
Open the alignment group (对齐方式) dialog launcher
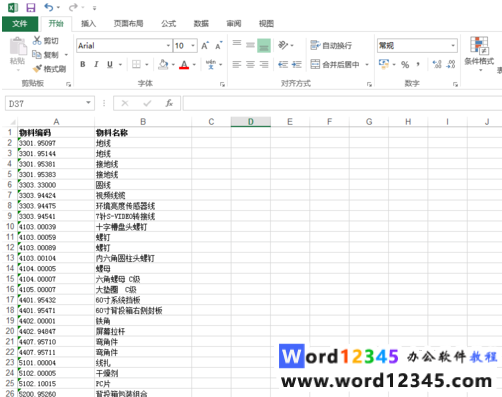click(x=369, y=84)
